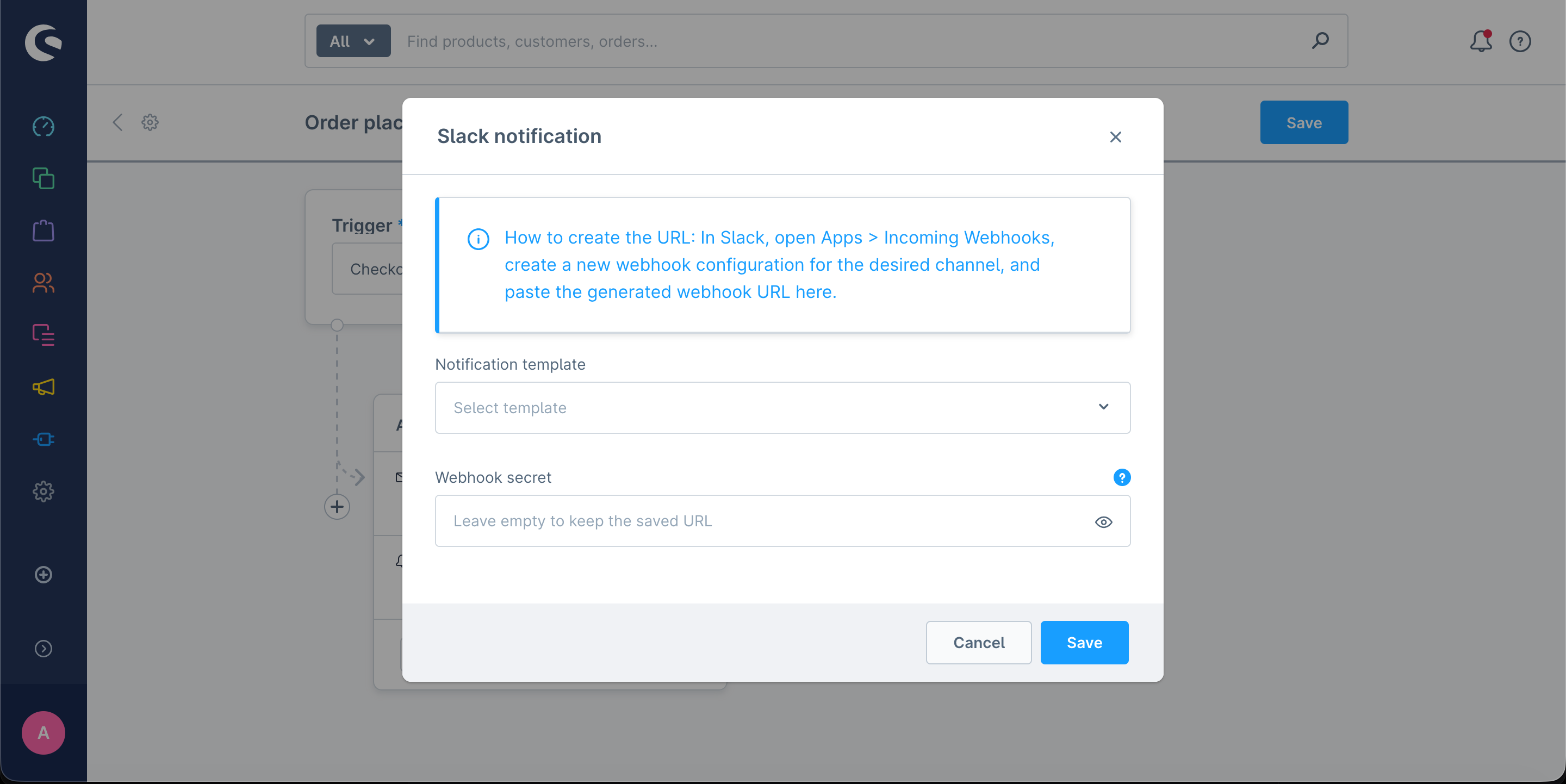Select the Marketing megaphone icon
The image size is (1566, 784).
pyautogui.click(x=42, y=387)
